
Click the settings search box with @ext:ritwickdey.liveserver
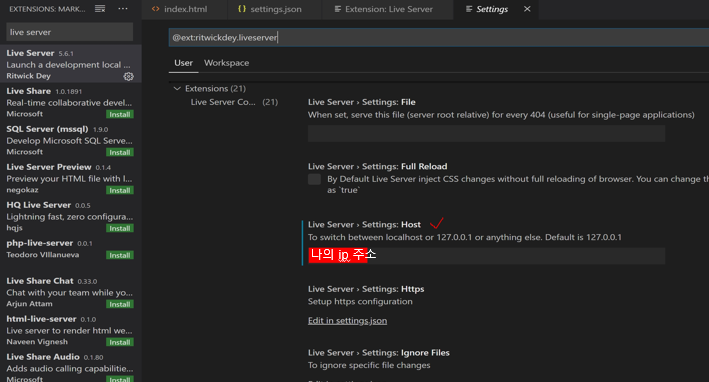(x=439, y=38)
